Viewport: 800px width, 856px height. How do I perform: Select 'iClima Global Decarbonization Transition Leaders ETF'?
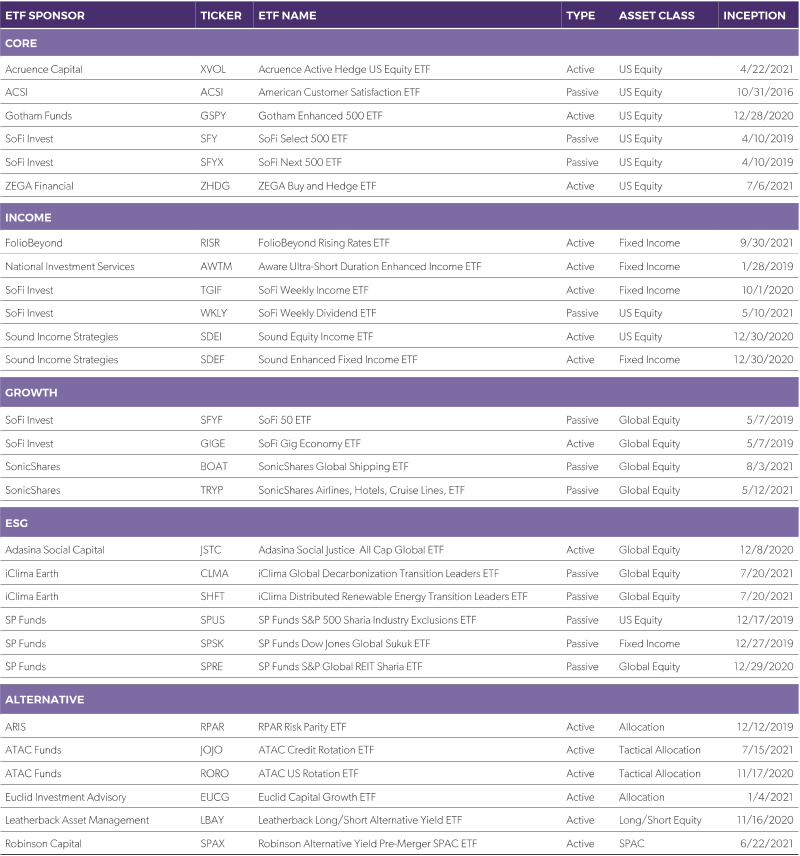pos(378,573)
